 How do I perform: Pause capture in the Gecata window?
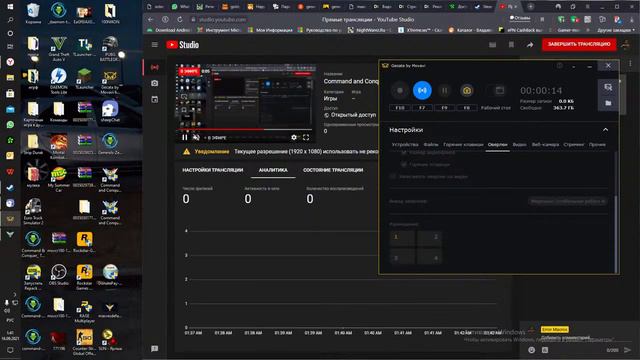[444, 91]
